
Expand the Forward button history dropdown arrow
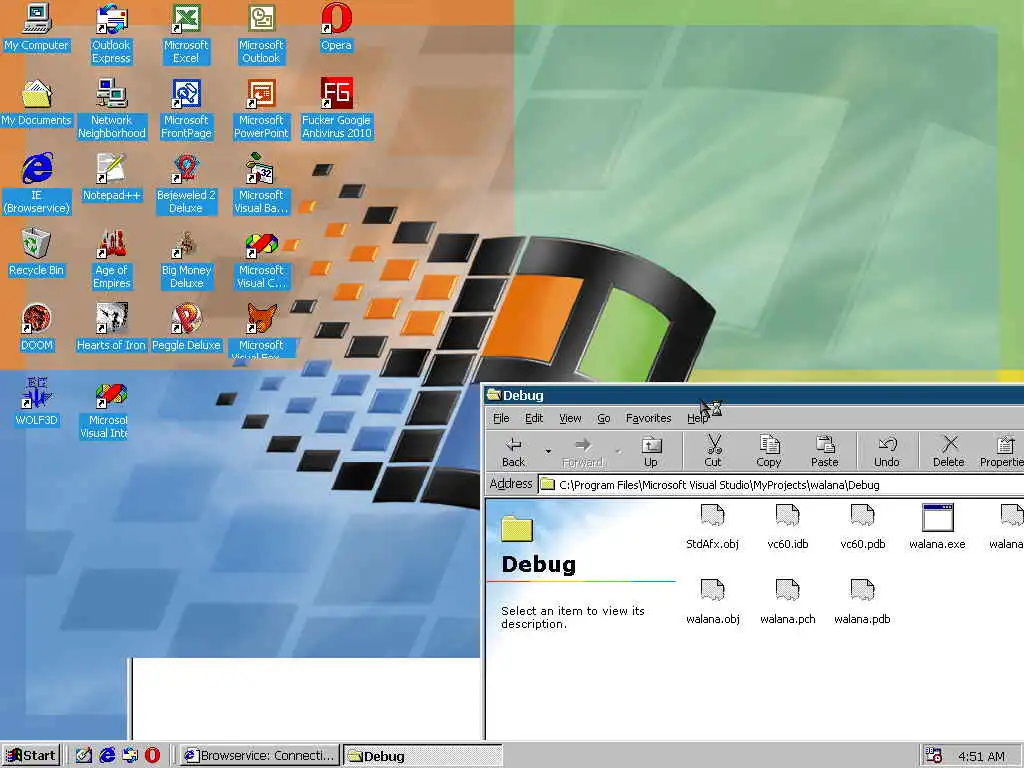click(617, 451)
